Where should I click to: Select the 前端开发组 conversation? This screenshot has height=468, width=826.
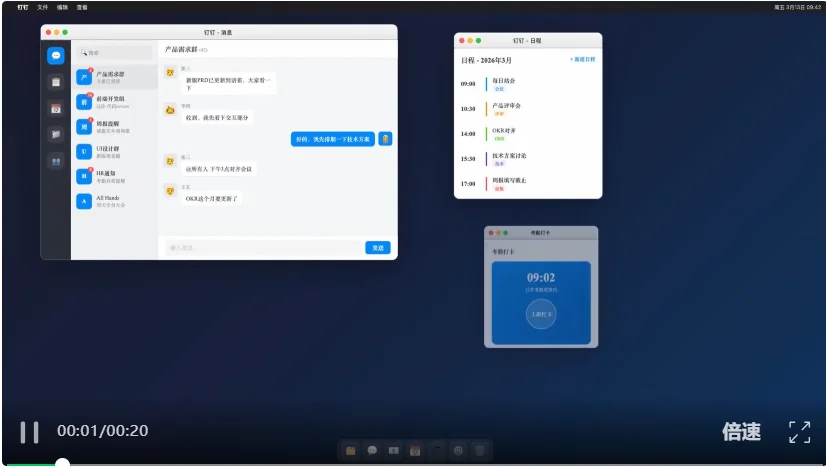(x=114, y=101)
